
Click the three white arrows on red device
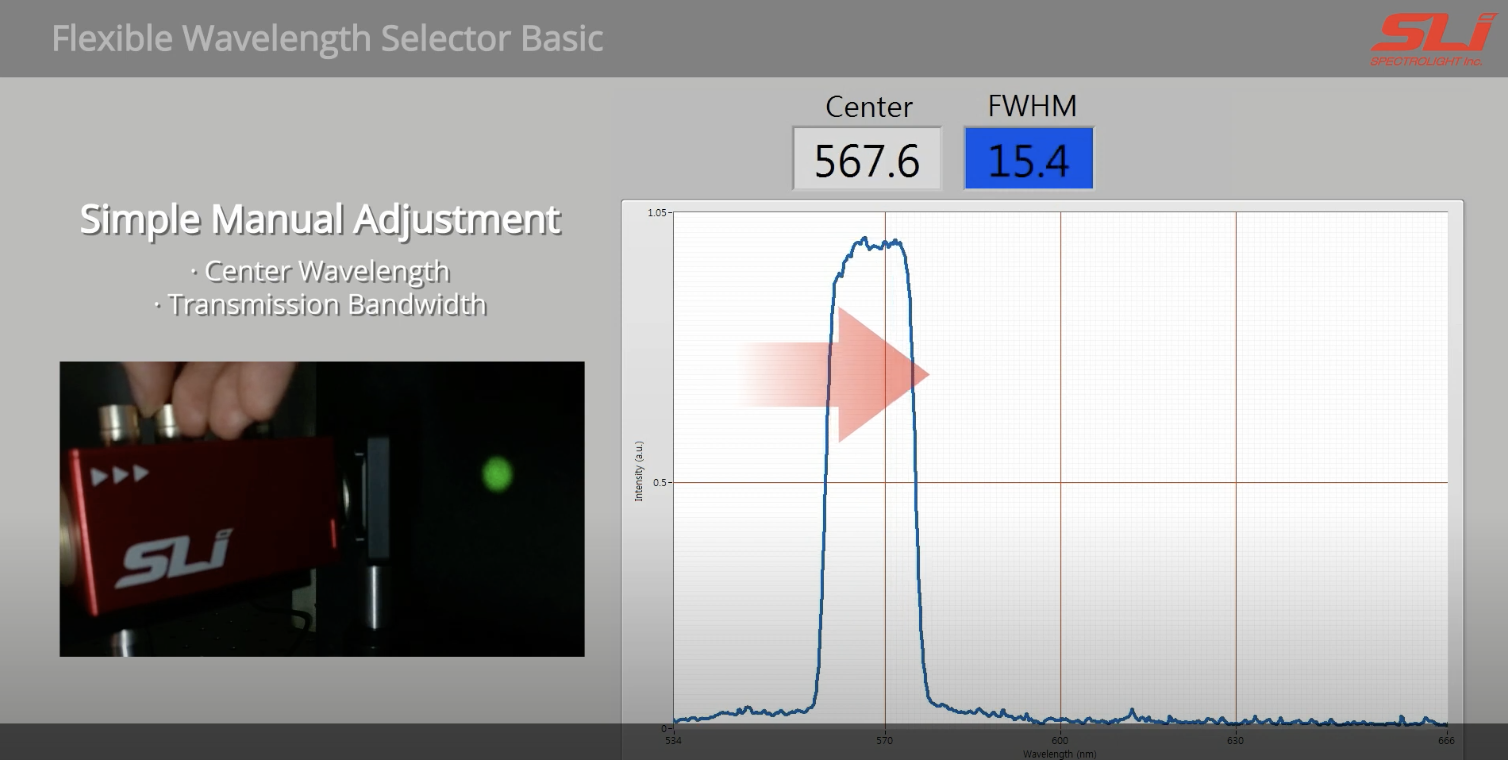(x=120, y=474)
